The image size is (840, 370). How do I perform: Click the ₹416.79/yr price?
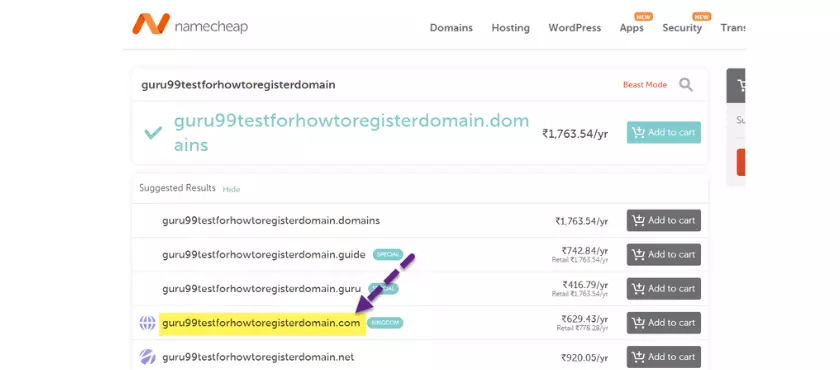(x=585, y=284)
